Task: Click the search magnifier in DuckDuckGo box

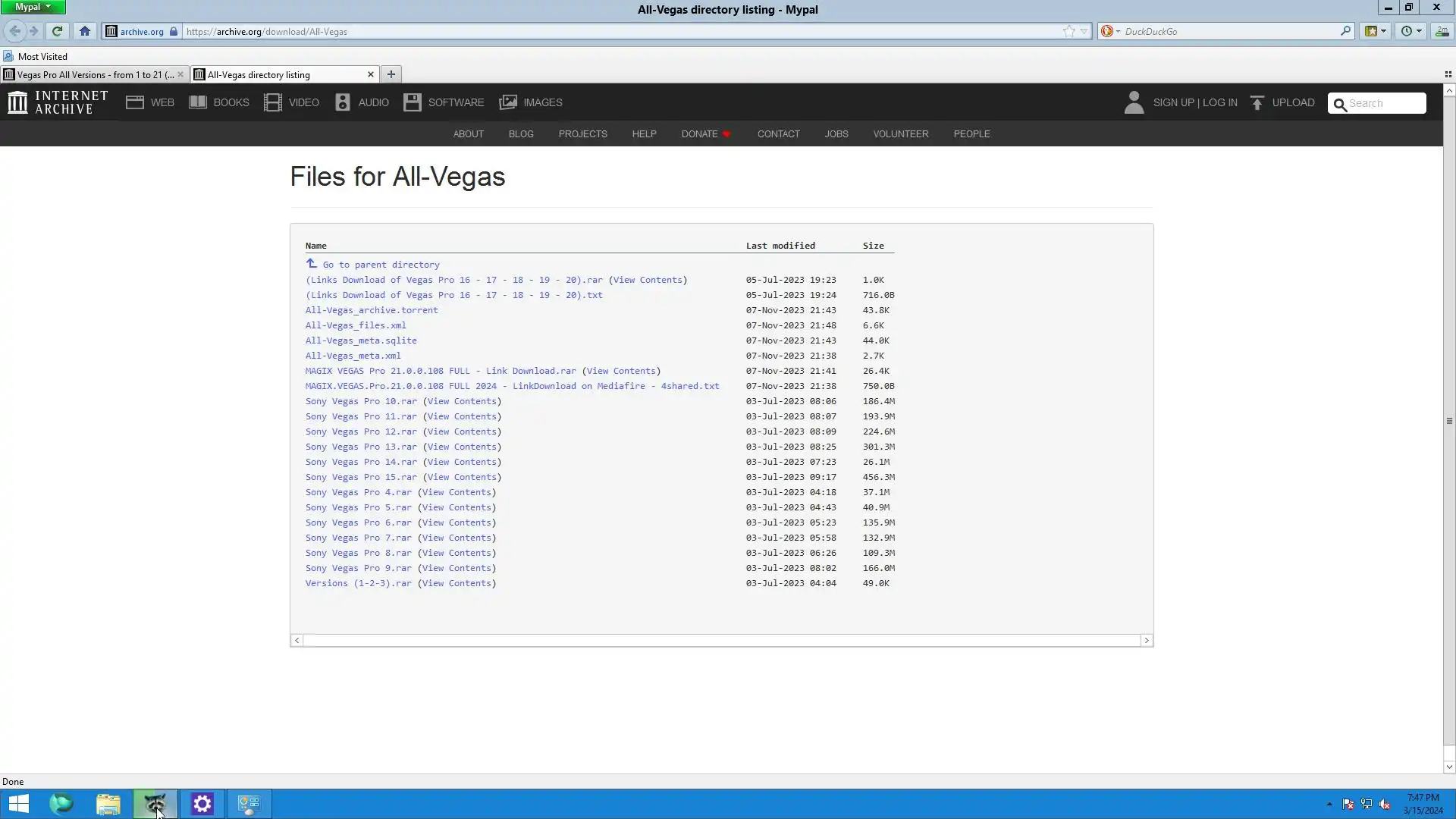Action: (1345, 31)
